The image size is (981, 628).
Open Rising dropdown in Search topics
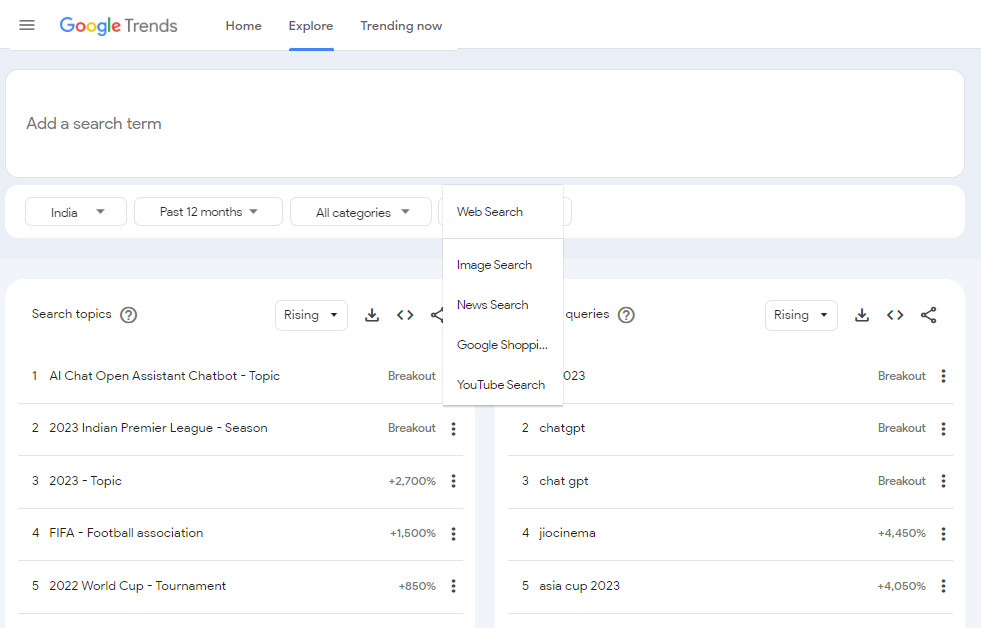(x=311, y=315)
